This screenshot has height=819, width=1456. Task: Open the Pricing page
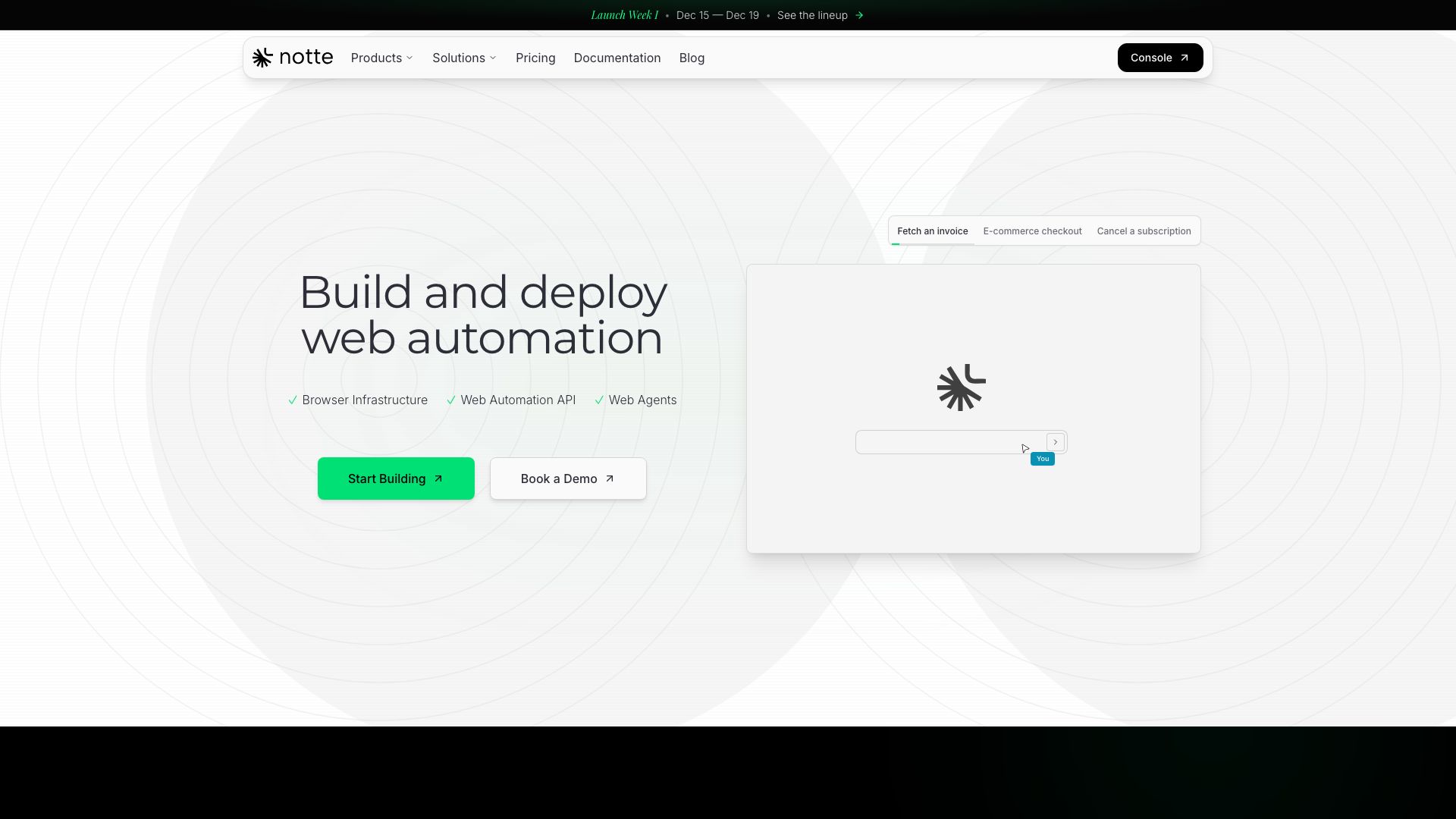click(x=535, y=58)
